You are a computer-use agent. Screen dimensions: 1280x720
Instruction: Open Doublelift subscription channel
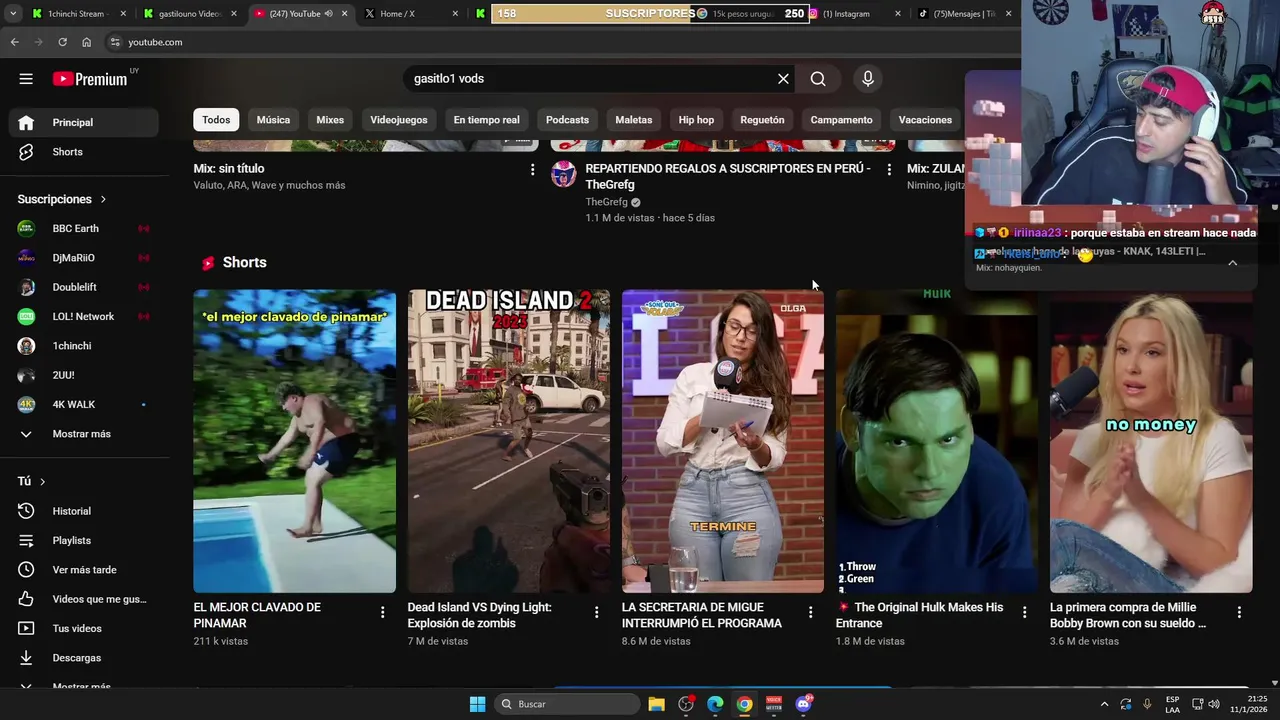[84, 287]
